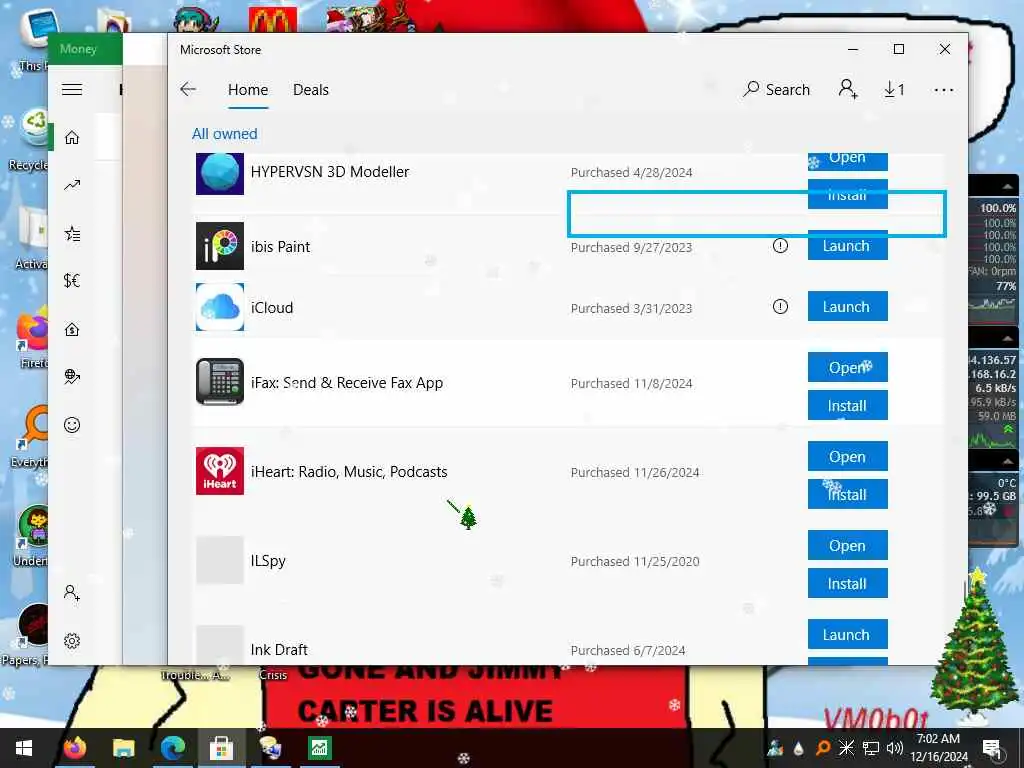
Task: Switch to Money app on taskbar
Action: (x=319, y=748)
